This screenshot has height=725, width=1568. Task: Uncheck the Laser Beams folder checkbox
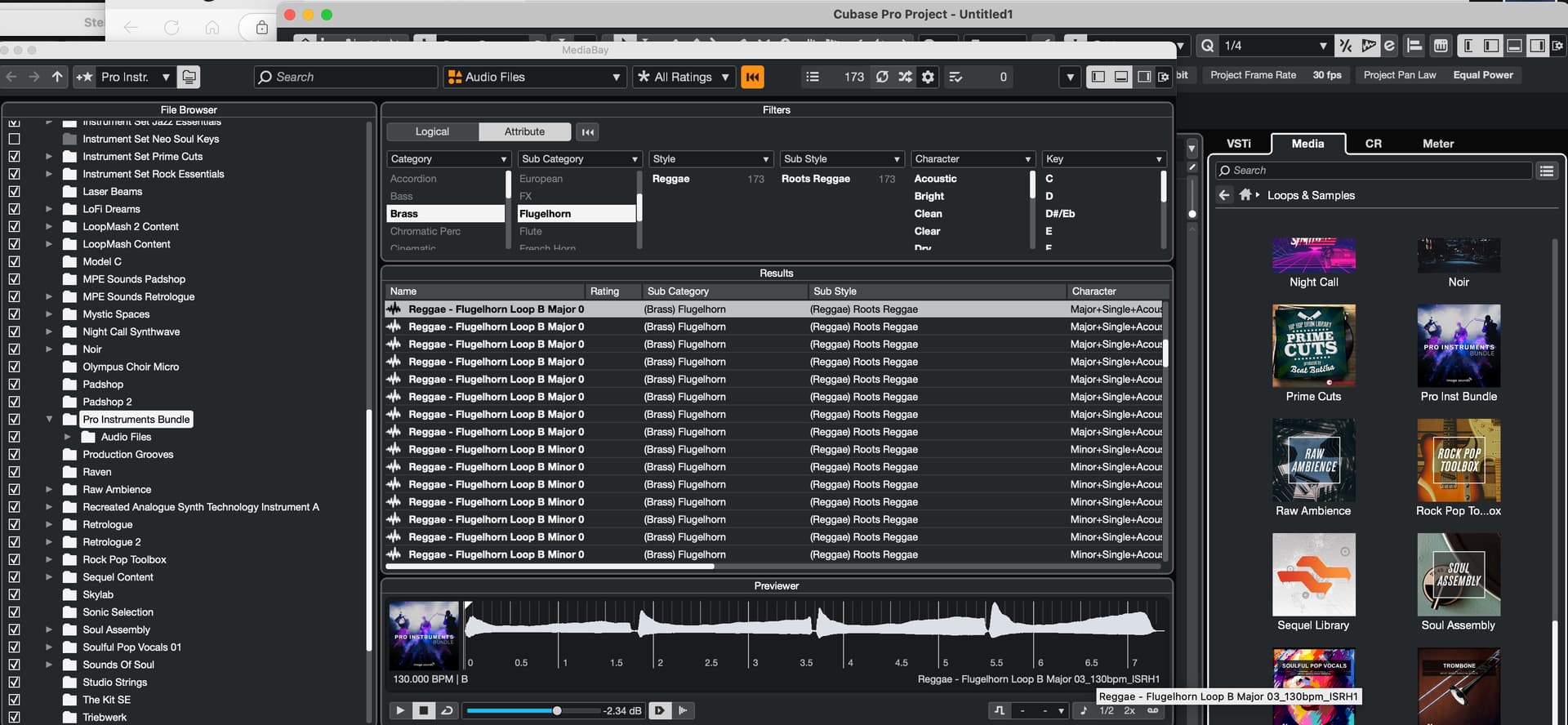tap(14, 191)
